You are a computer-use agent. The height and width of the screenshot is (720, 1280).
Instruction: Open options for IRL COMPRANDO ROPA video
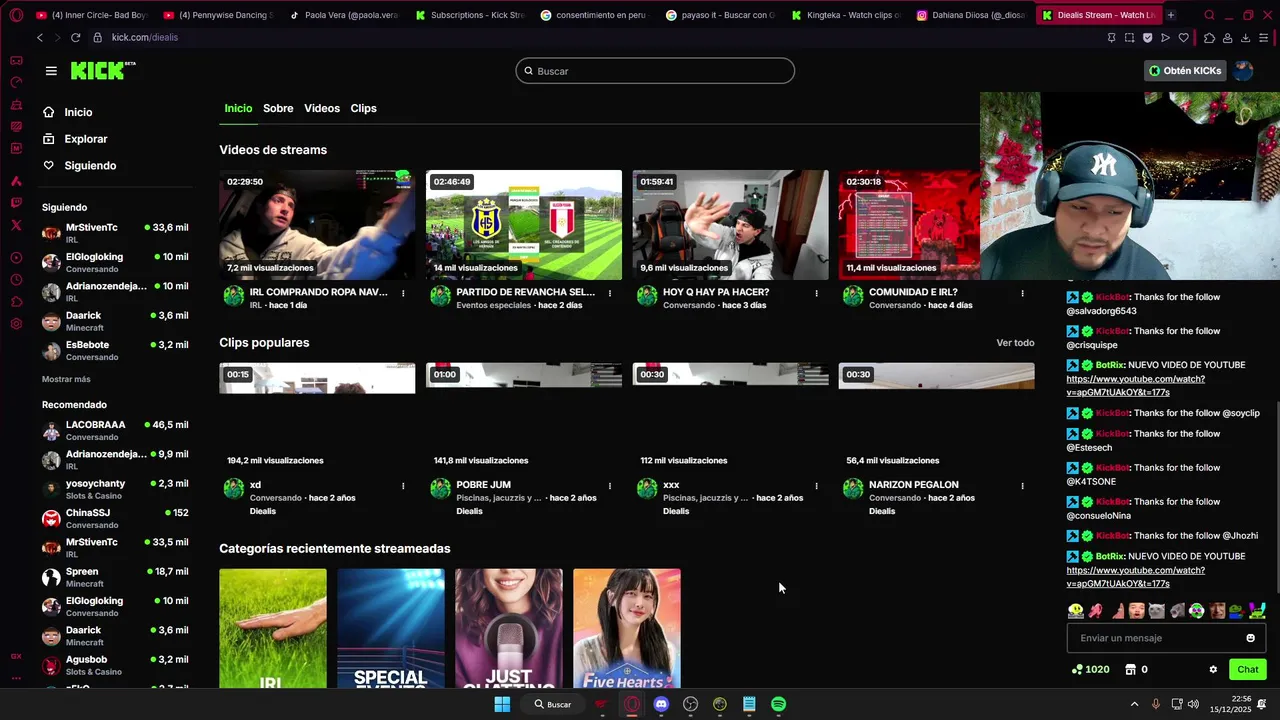[x=403, y=293]
